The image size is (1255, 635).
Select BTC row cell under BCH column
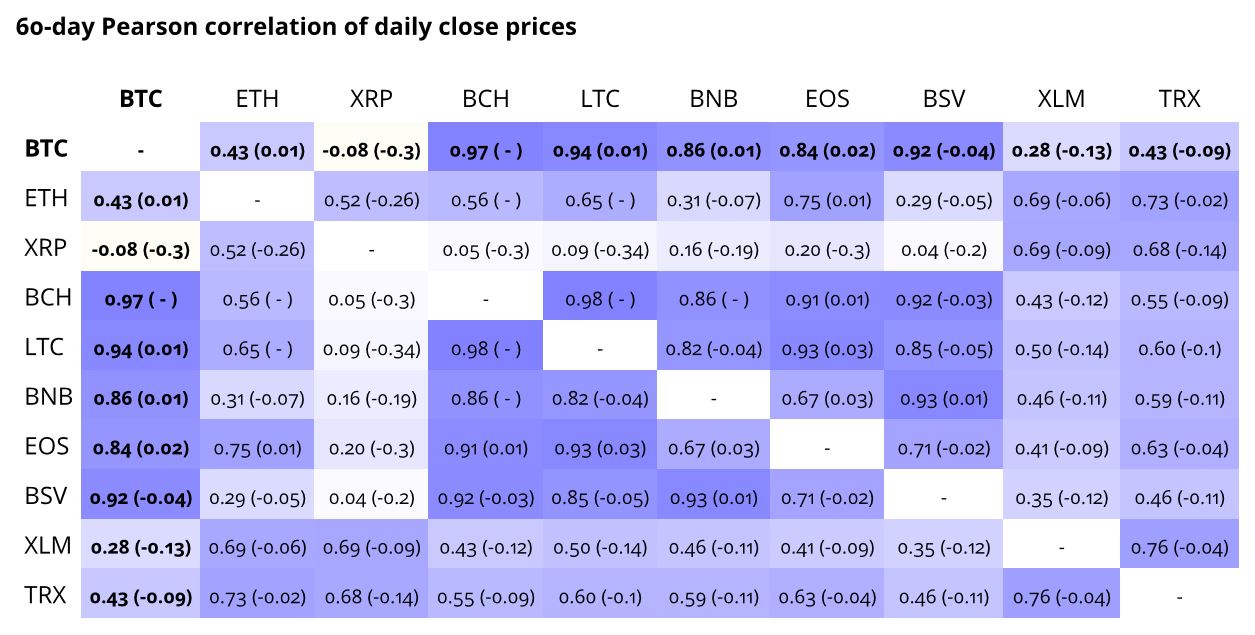point(486,150)
